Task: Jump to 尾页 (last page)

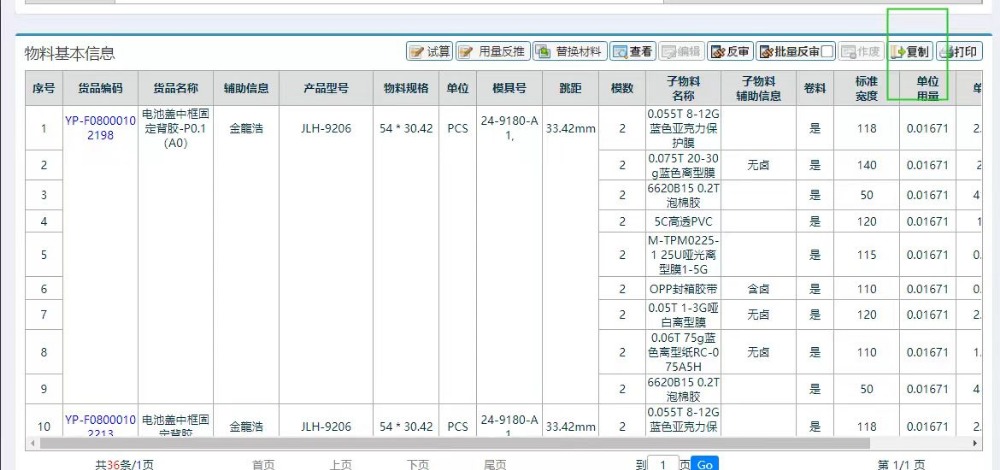Action: 495,464
